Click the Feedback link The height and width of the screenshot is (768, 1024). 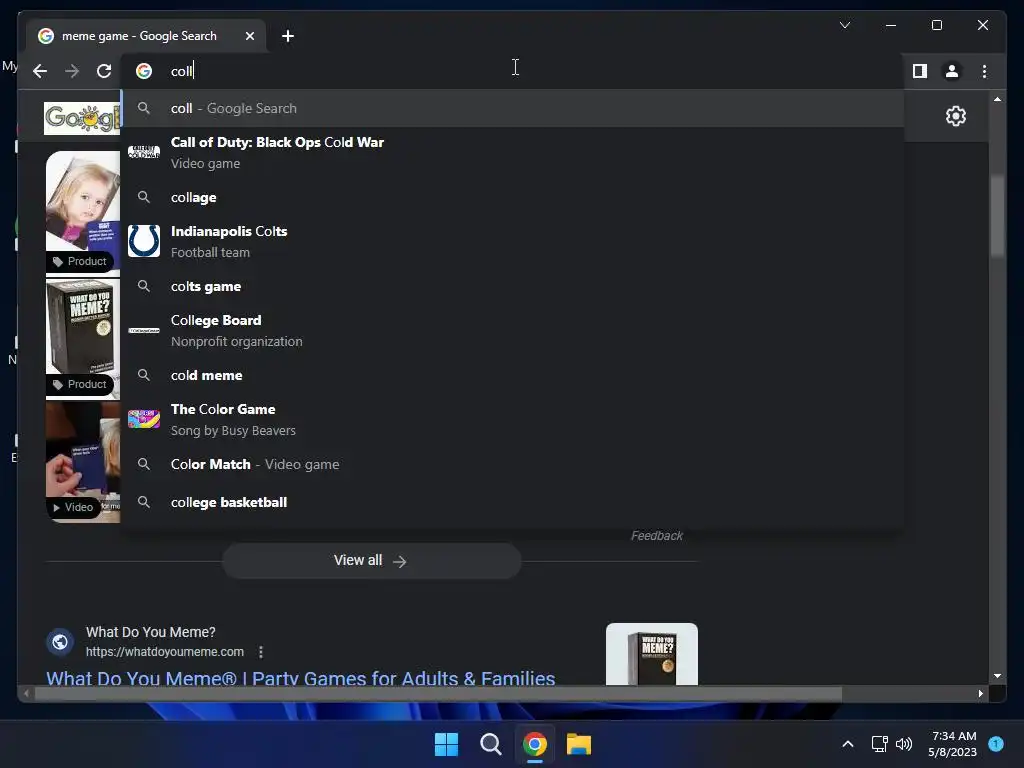coord(656,536)
